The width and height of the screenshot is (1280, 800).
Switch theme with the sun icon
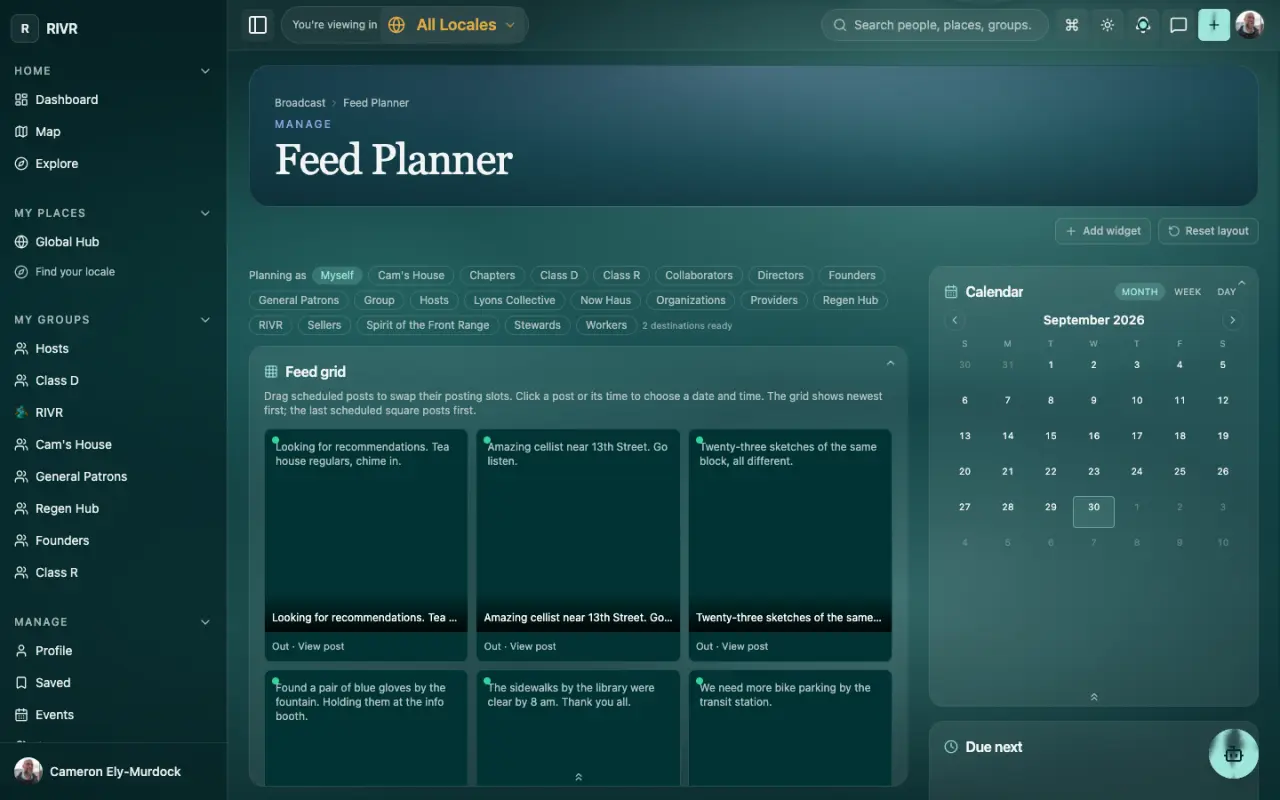click(x=1107, y=25)
